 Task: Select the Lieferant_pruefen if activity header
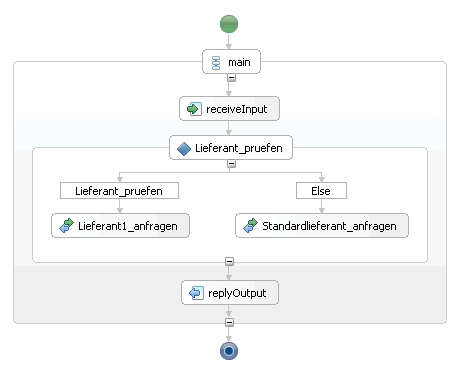tap(231, 148)
